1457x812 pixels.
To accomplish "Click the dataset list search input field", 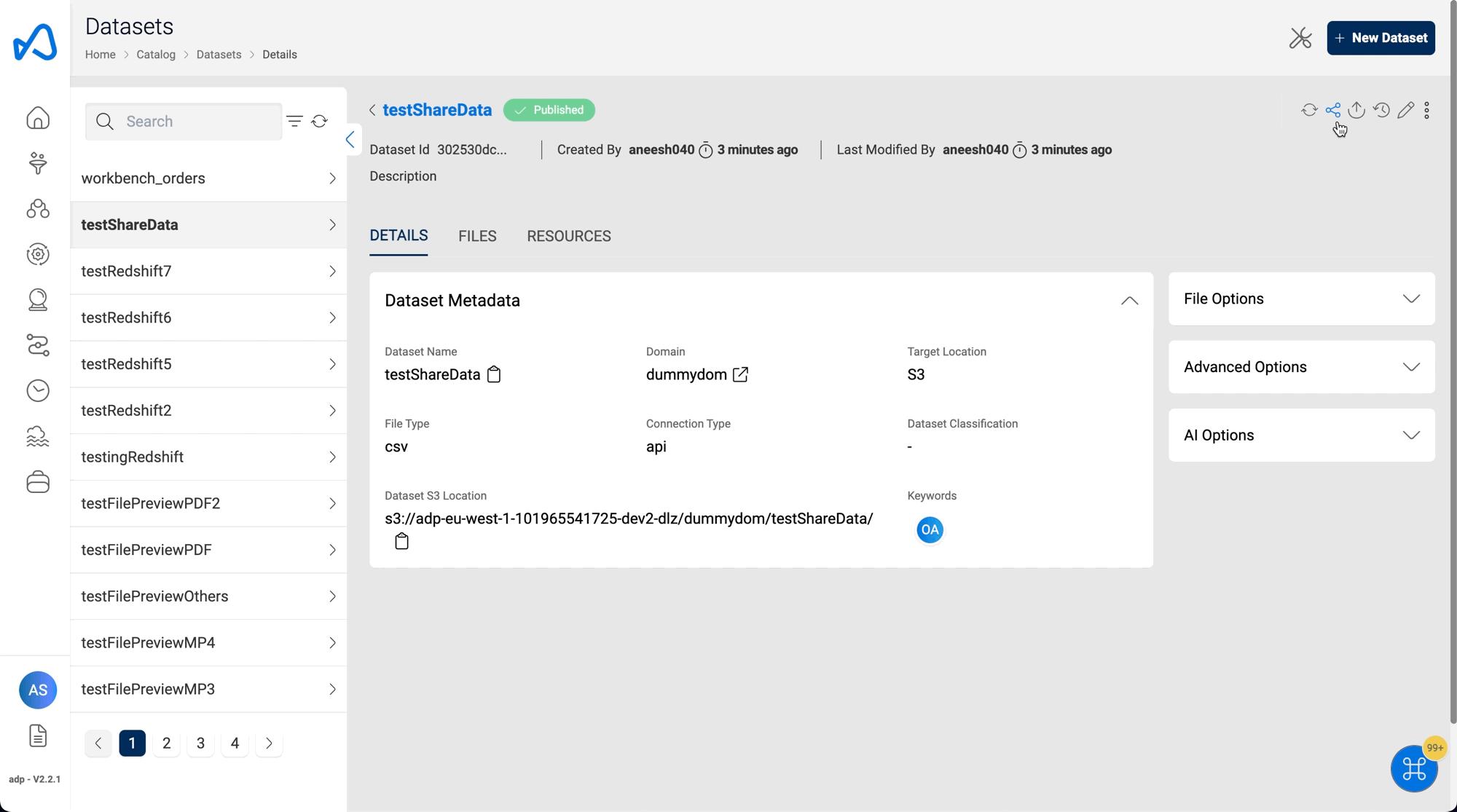I will (x=183, y=121).
